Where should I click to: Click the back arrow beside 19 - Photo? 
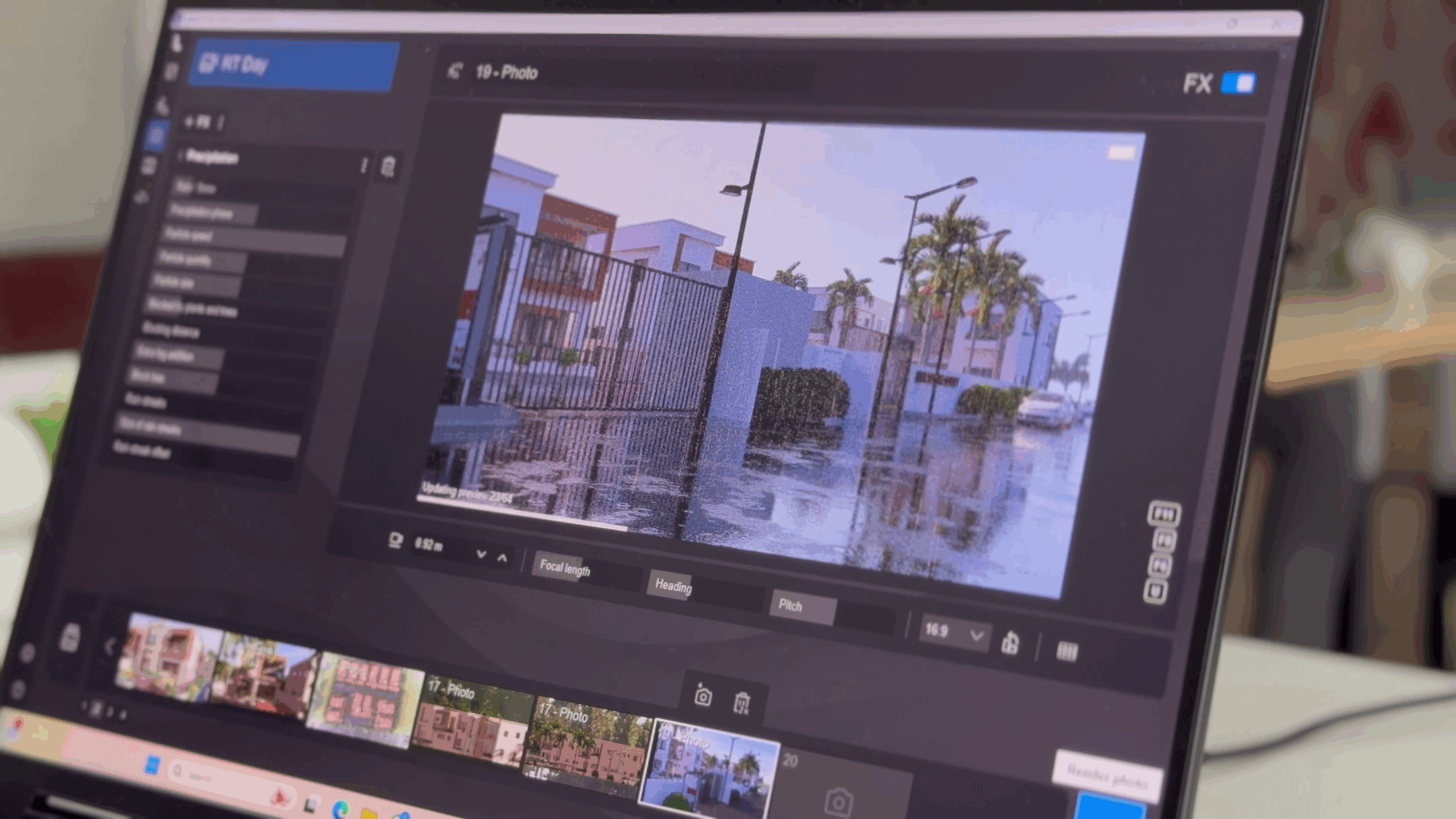click(454, 71)
